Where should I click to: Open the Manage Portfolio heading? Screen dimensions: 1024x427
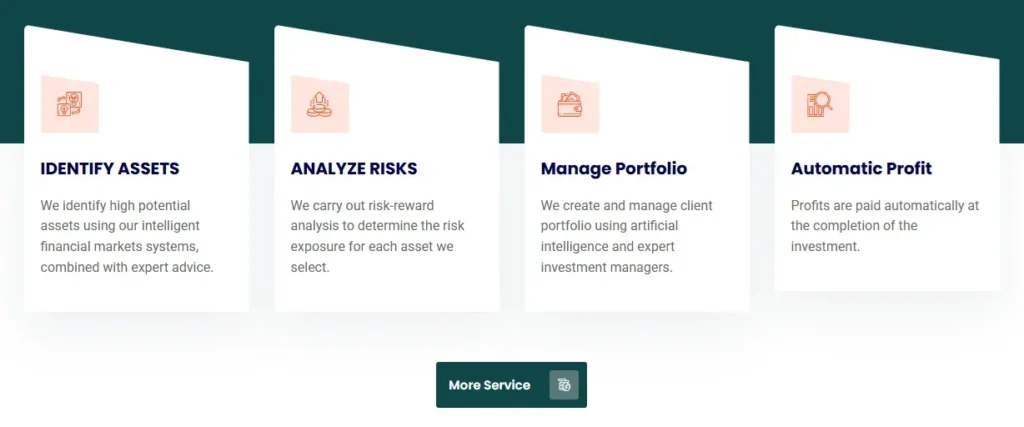click(x=614, y=169)
